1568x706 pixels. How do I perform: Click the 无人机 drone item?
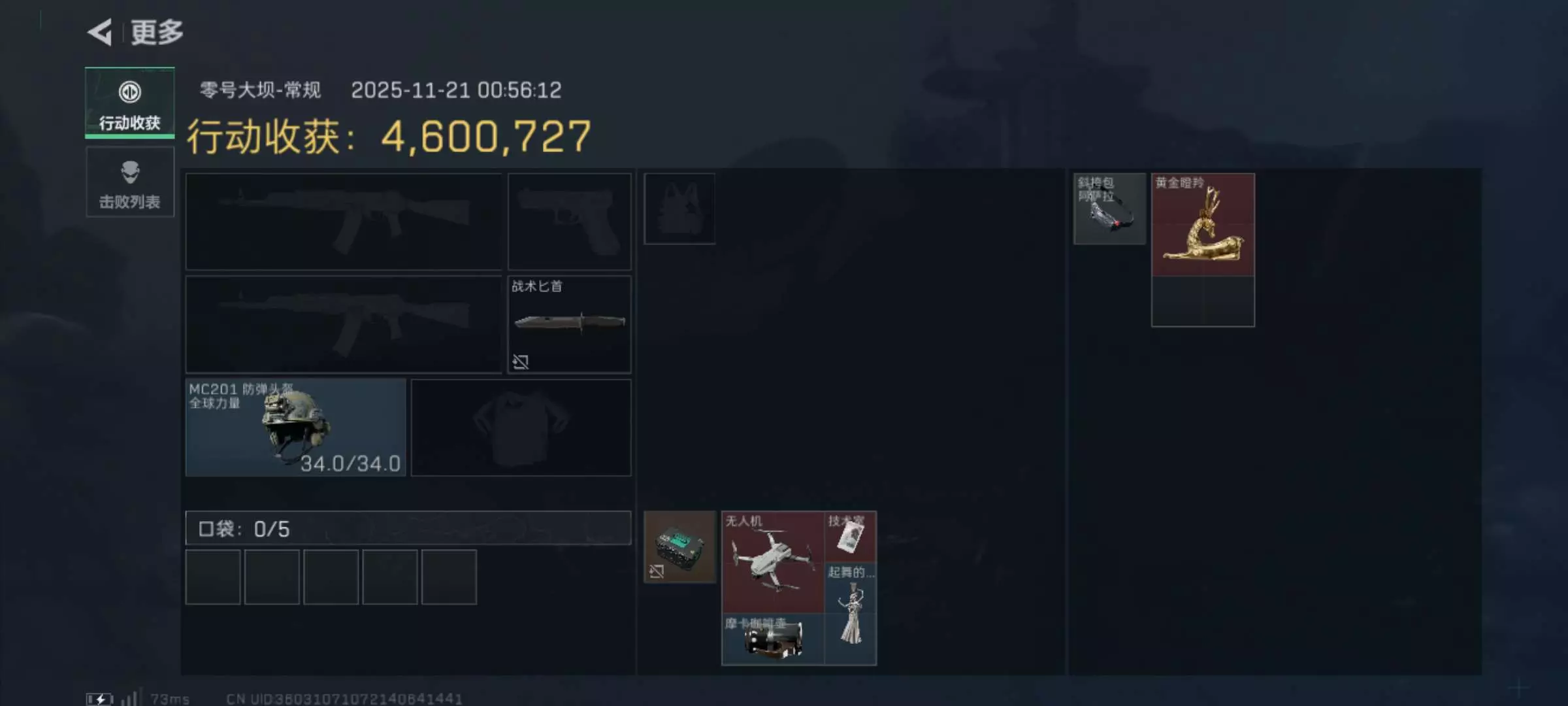[x=772, y=562]
